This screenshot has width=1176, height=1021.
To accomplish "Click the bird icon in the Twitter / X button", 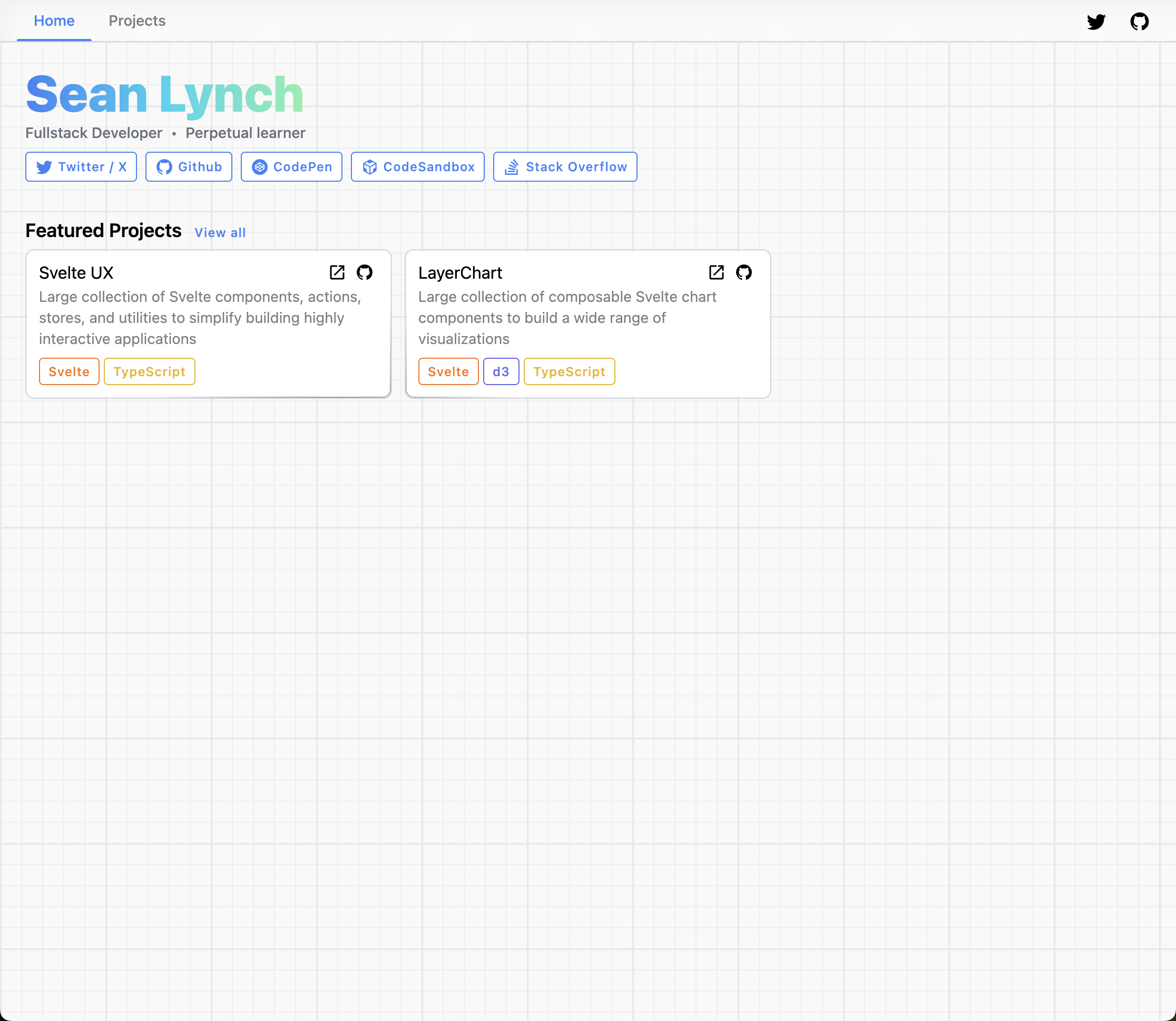I will pos(44,167).
